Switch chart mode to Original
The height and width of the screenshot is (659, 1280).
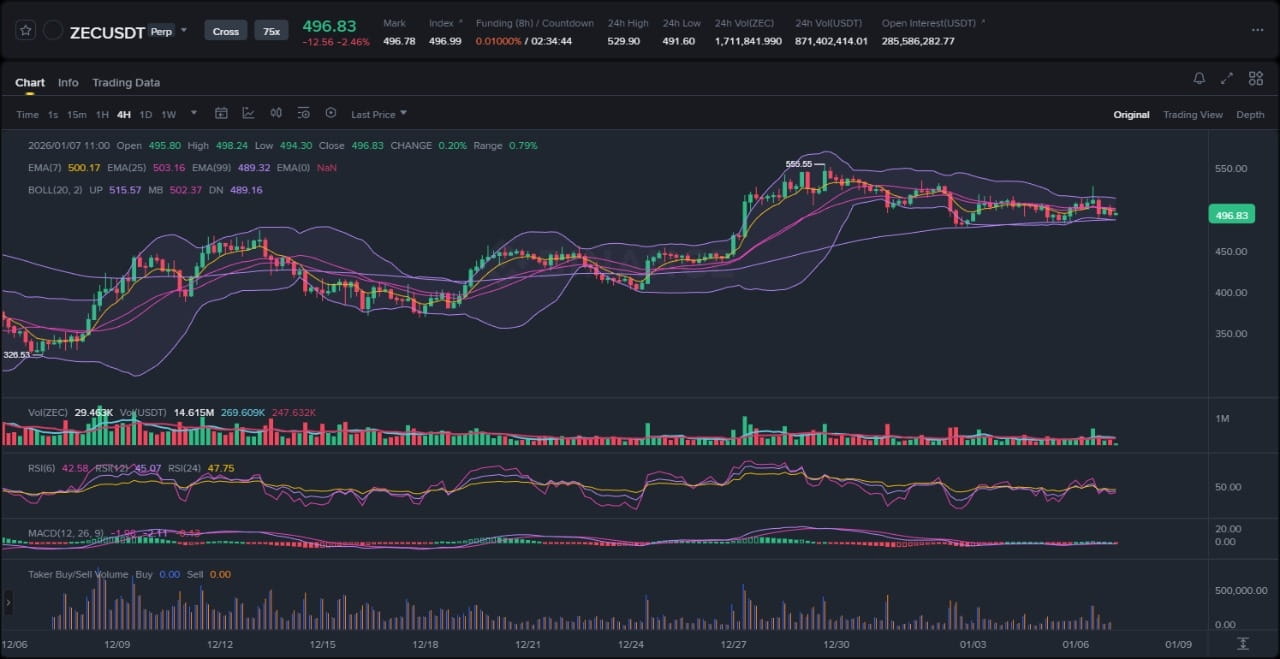(x=1131, y=115)
